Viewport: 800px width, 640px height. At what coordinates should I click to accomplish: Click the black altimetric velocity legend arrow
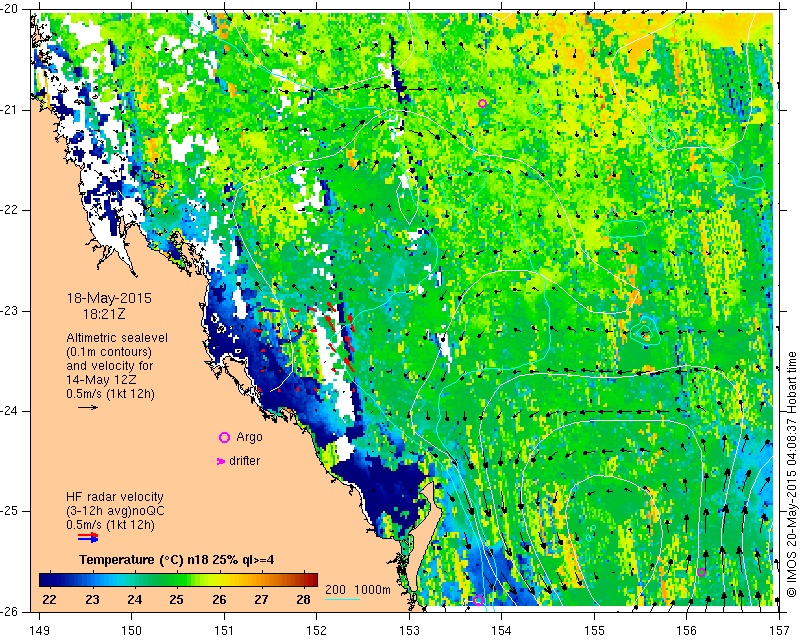[x=88, y=407]
